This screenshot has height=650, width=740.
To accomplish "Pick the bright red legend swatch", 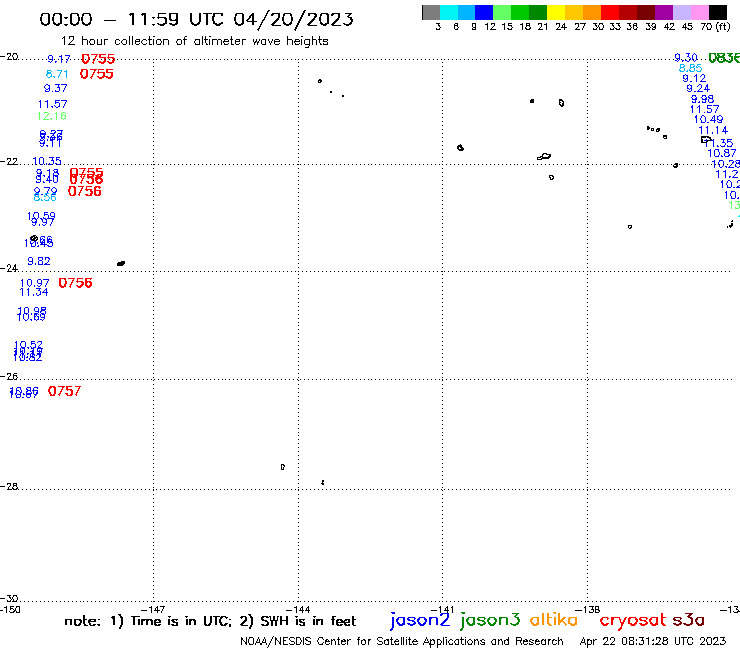I will tap(610, 12).
